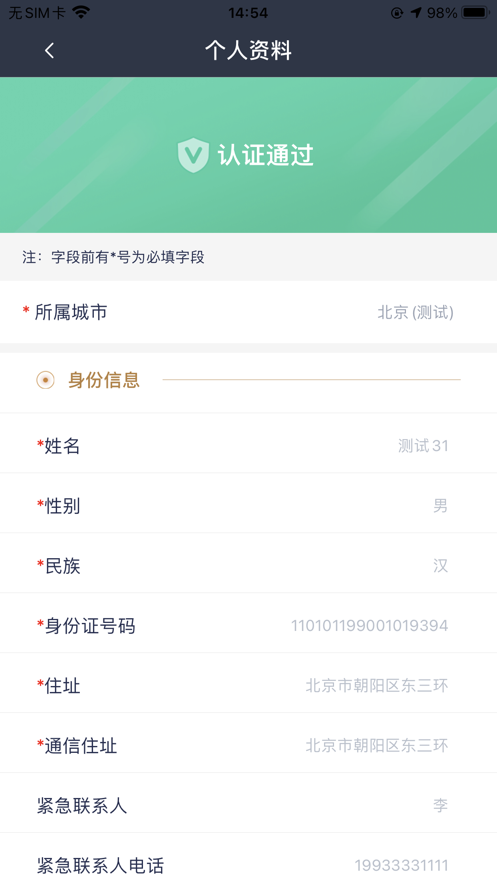
Task: Tap the location arrow status icon
Action: (x=417, y=12)
